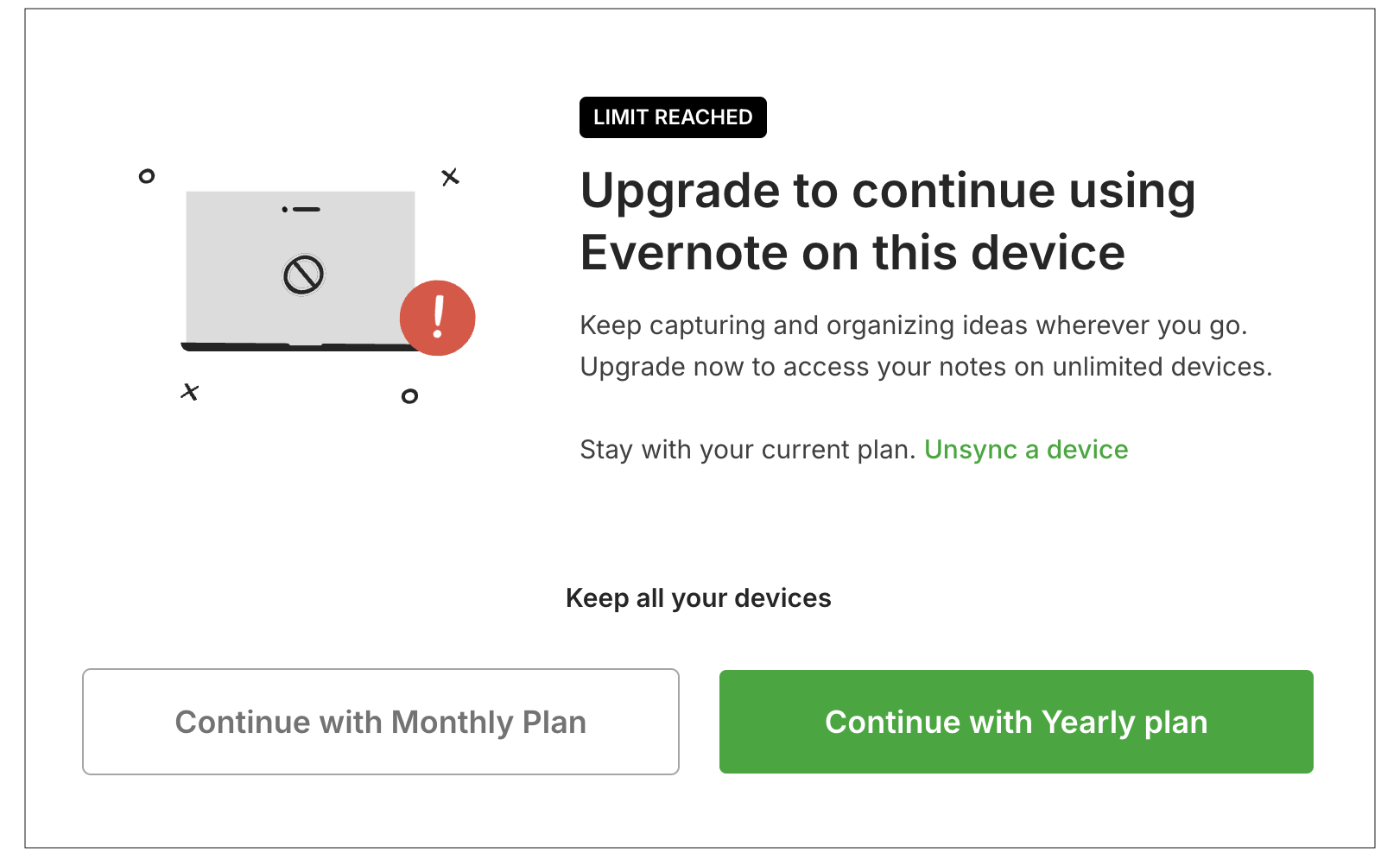Click the "Keep all your devices" label
The width and height of the screenshot is (1400, 859).
click(x=698, y=598)
